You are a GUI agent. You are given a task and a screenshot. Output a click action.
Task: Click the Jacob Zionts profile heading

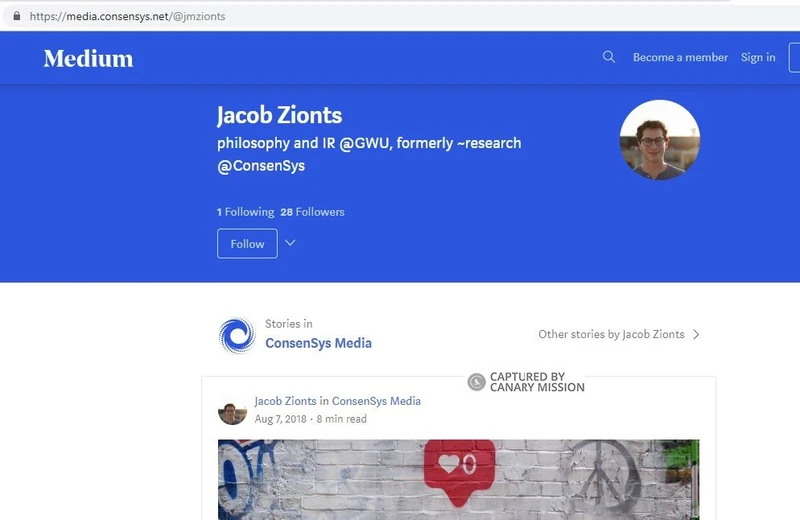[279, 115]
